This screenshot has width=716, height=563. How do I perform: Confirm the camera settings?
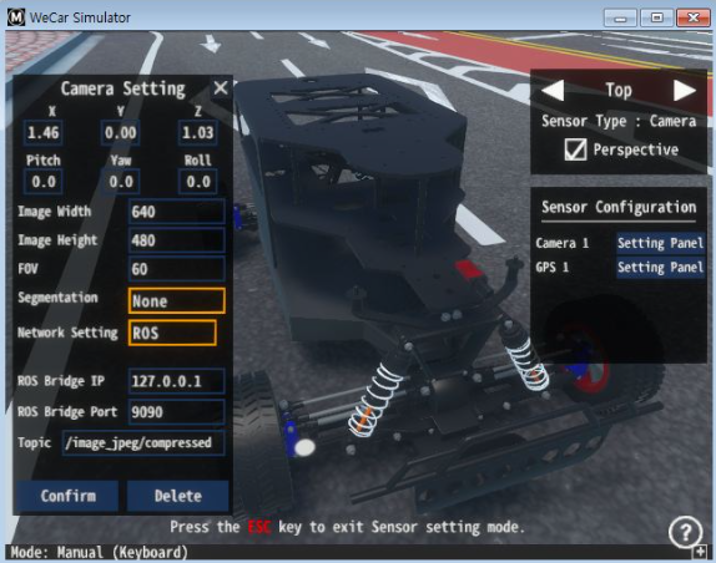tap(68, 496)
